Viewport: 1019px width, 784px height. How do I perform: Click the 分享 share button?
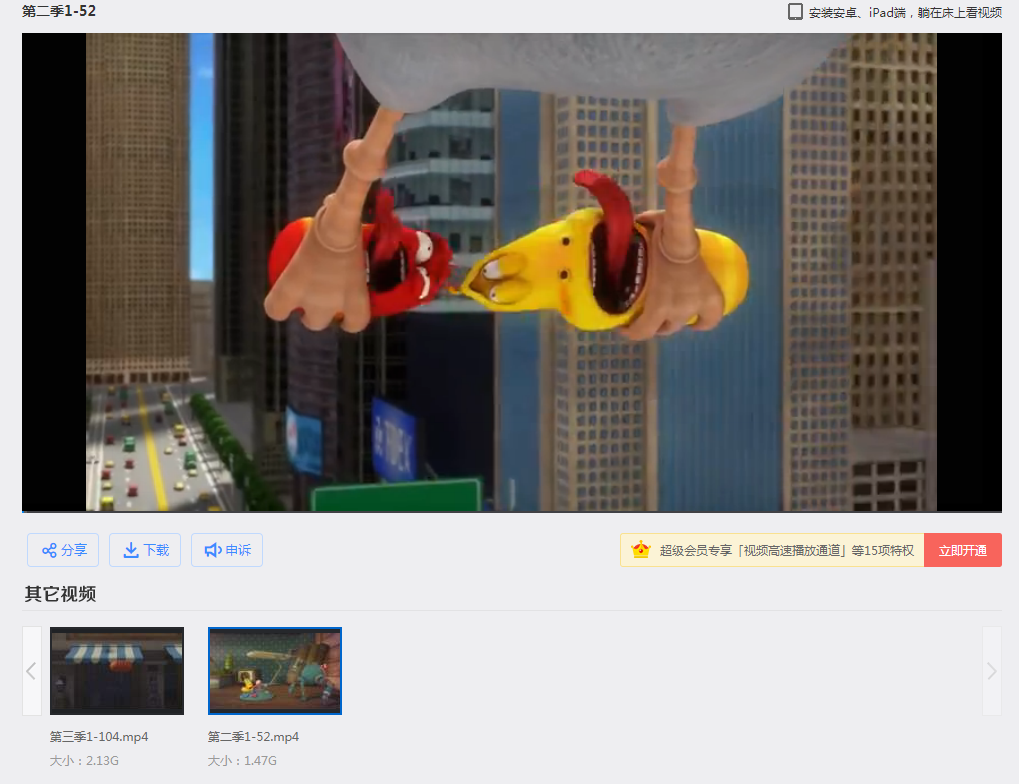(63, 550)
